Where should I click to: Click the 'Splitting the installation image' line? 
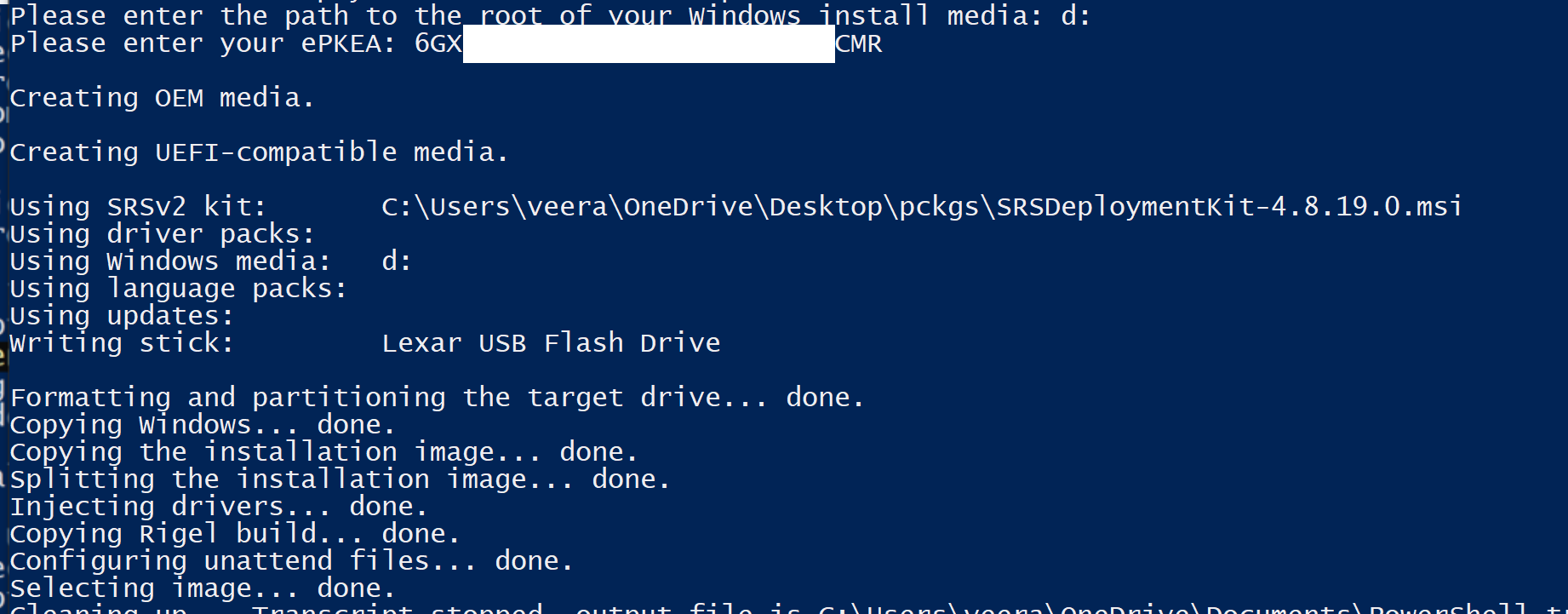[340, 479]
